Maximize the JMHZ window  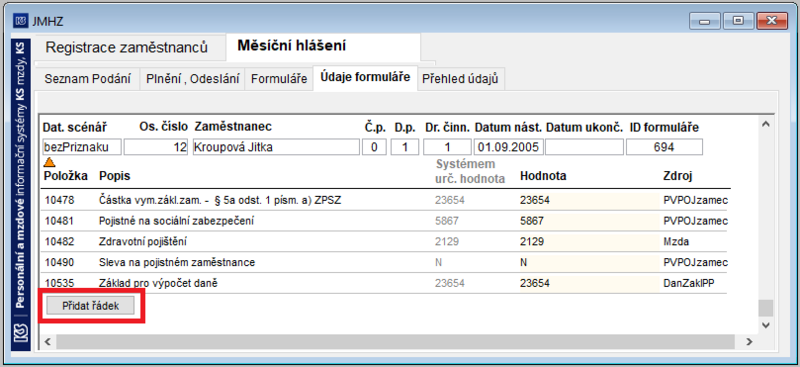click(x=738, y=21)
